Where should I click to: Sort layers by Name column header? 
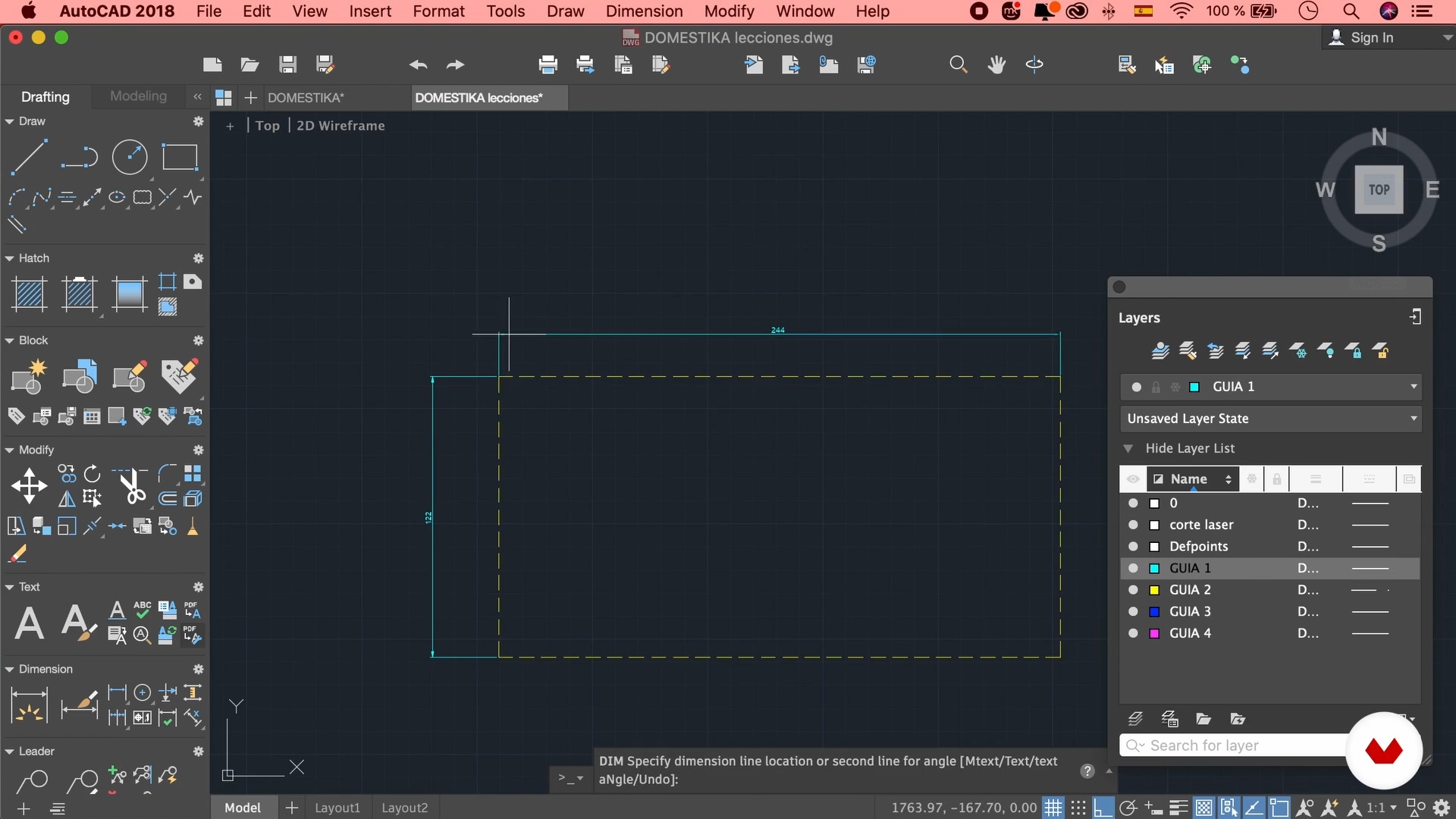pyautogui.click(x=1193, y=479)
